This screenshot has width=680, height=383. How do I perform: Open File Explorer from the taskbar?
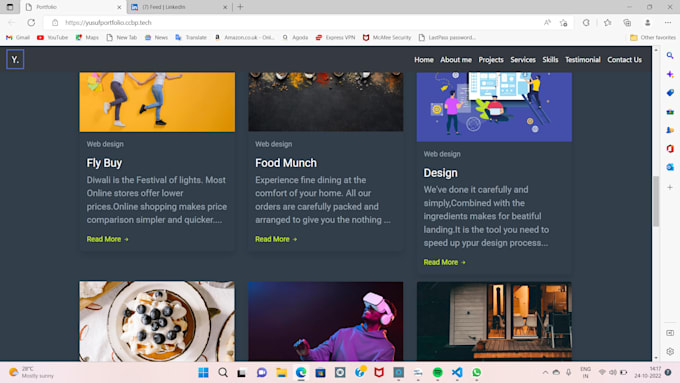click(281, 373)
